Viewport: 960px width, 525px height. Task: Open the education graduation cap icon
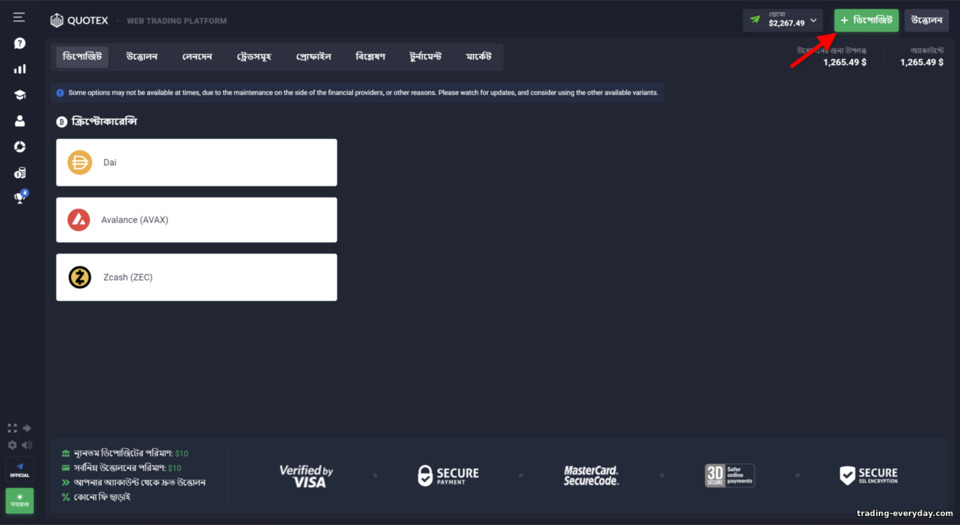20,95
